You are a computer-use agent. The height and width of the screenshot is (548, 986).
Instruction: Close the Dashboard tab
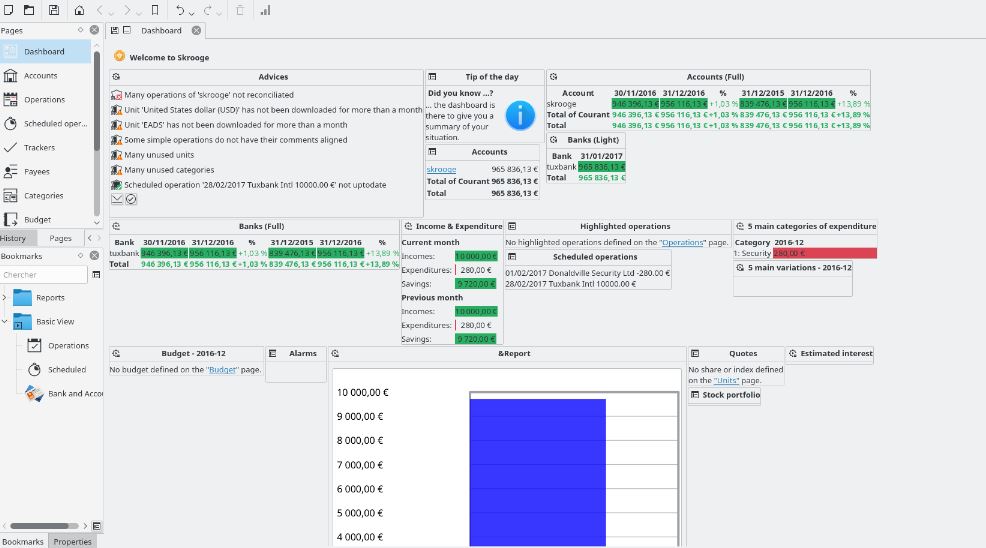pyautogui.click(x=196, y=30)
